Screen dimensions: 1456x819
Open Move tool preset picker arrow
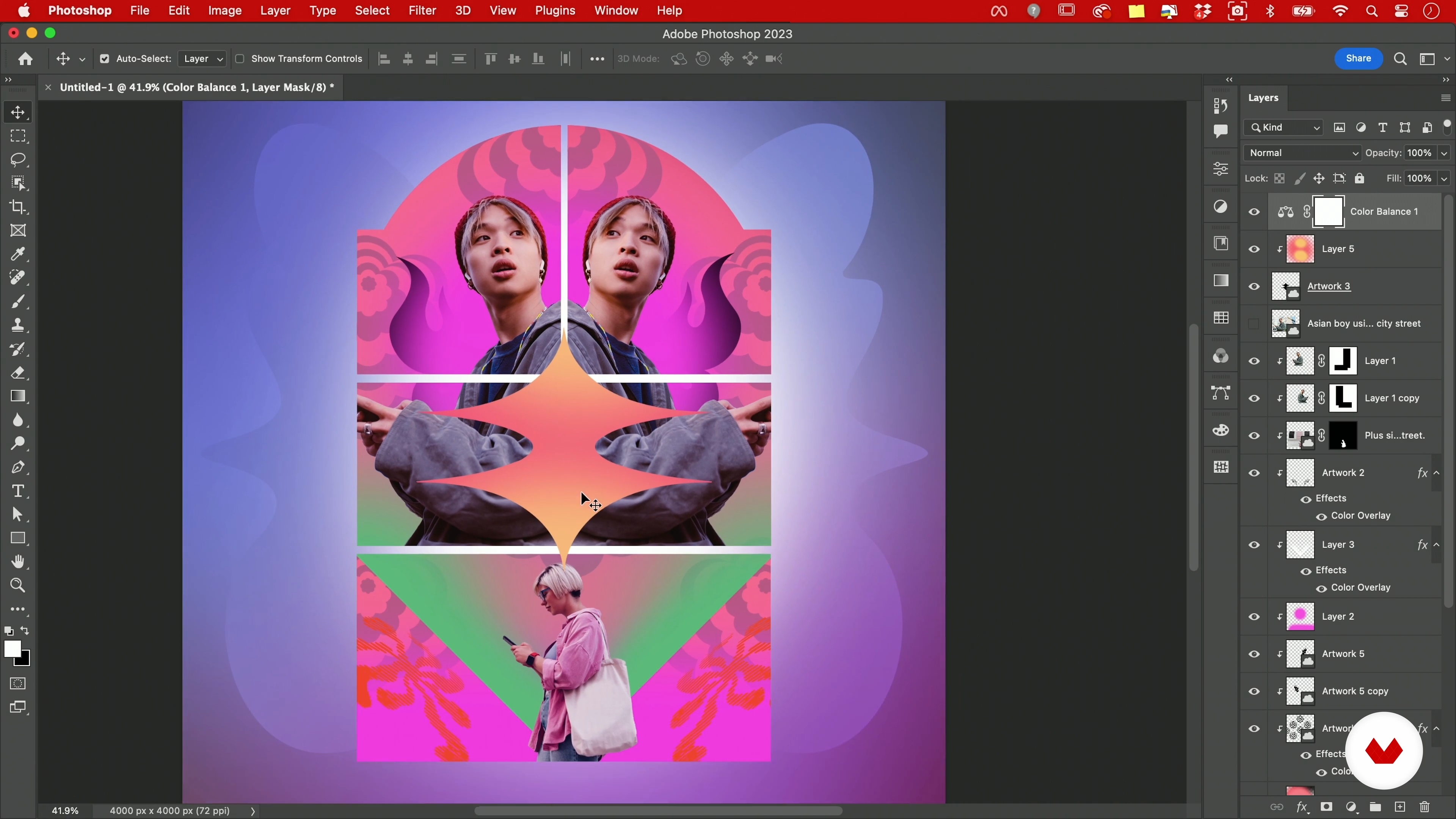click(82, 60)
